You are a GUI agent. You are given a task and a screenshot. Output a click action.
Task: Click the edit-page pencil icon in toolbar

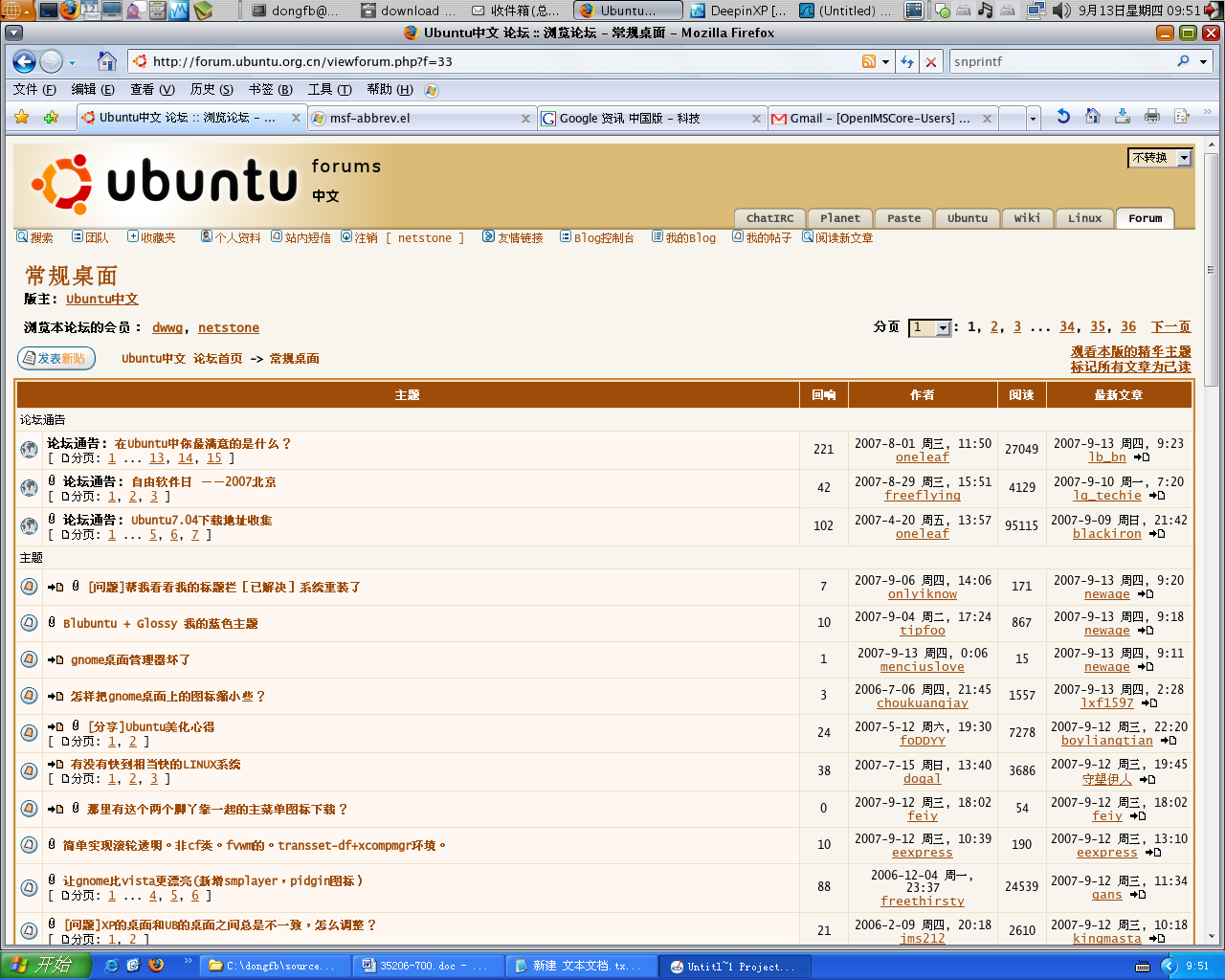coord(1182,117)
